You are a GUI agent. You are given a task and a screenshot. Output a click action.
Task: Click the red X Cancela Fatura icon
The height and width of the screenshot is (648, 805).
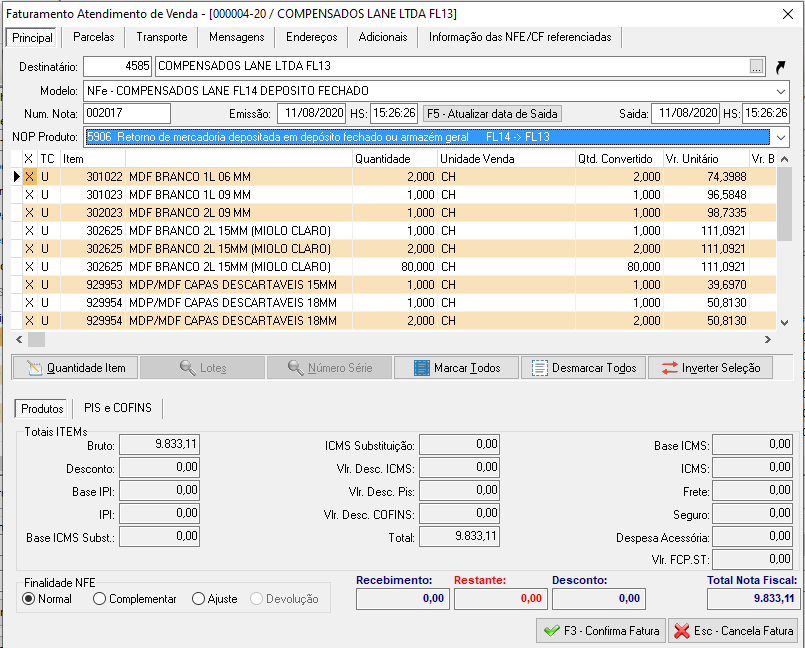[x=682, y=631]
